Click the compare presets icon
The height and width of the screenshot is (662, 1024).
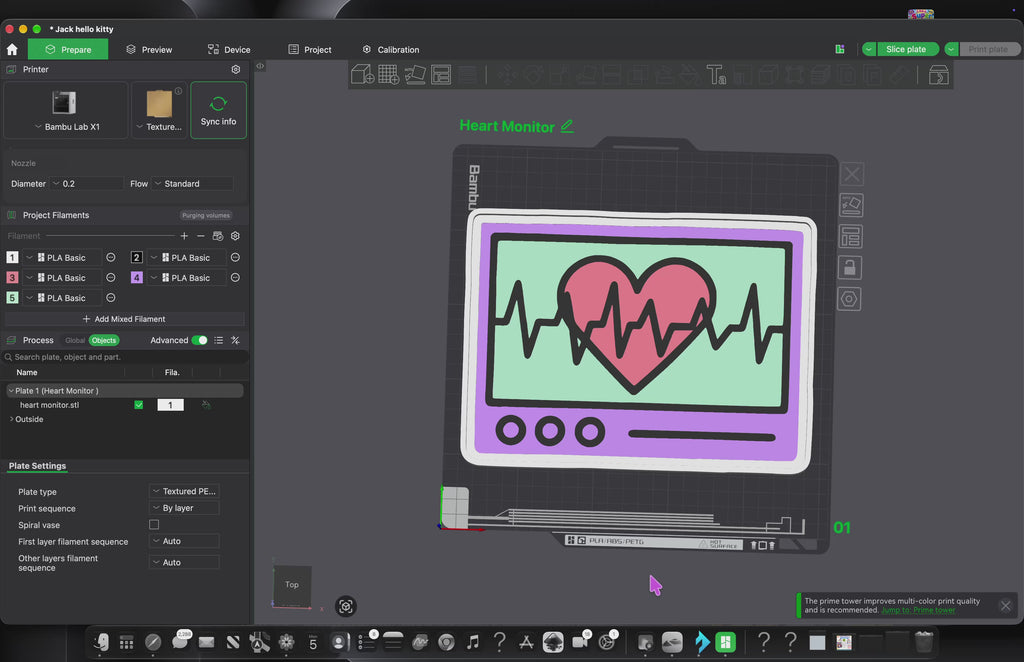(235, 340)
